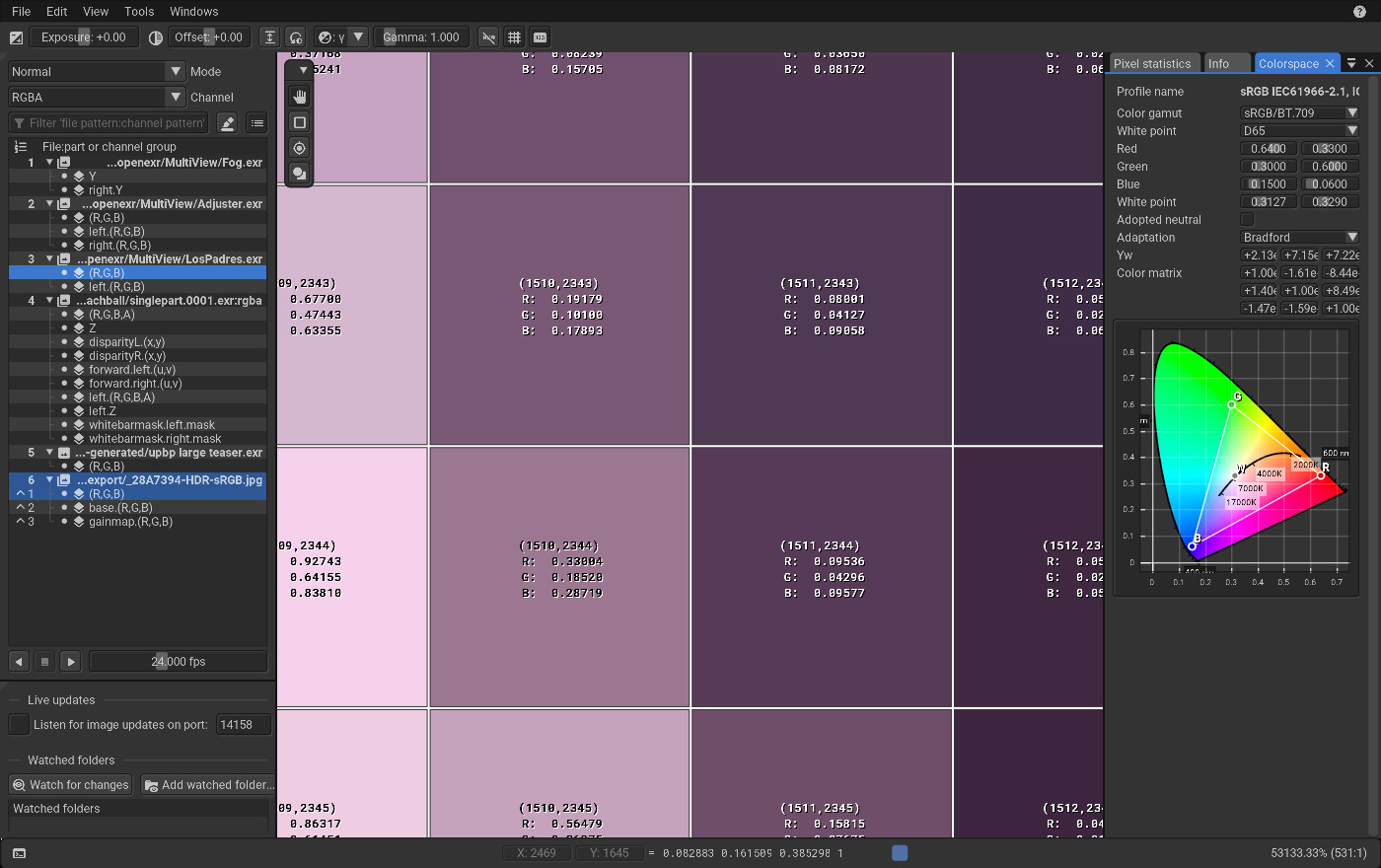Enable listening for image updates on port
Viewport: 1381px width, 868px height.
19,724
